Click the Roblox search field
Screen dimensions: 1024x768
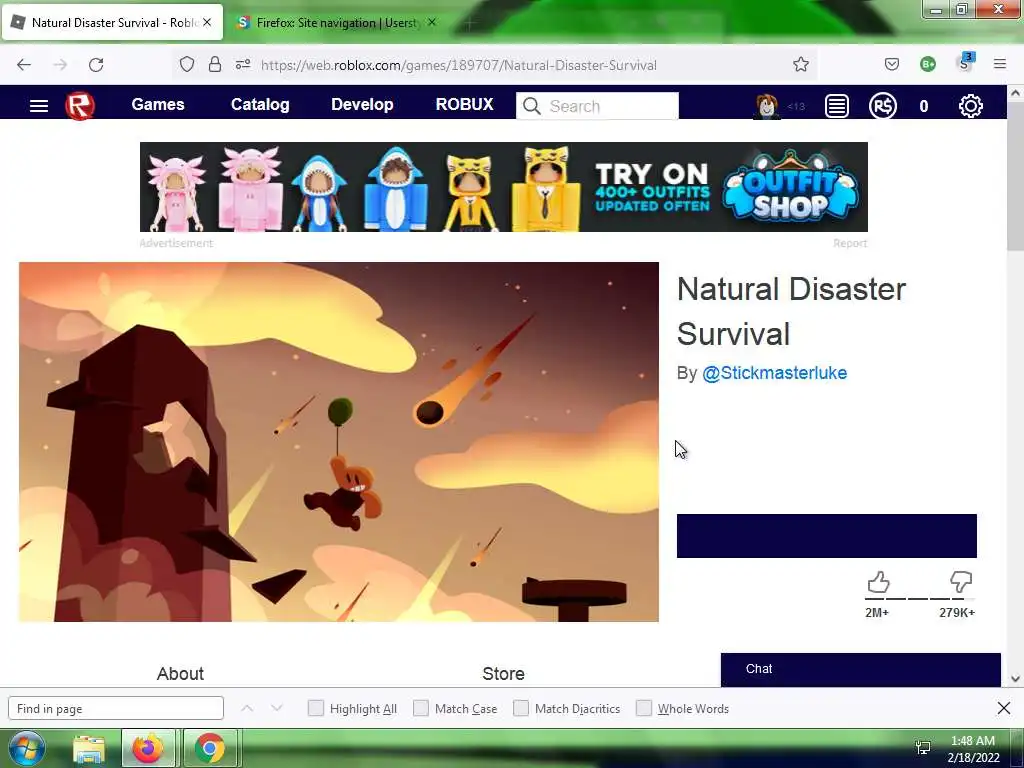click(x=597, y=106)
